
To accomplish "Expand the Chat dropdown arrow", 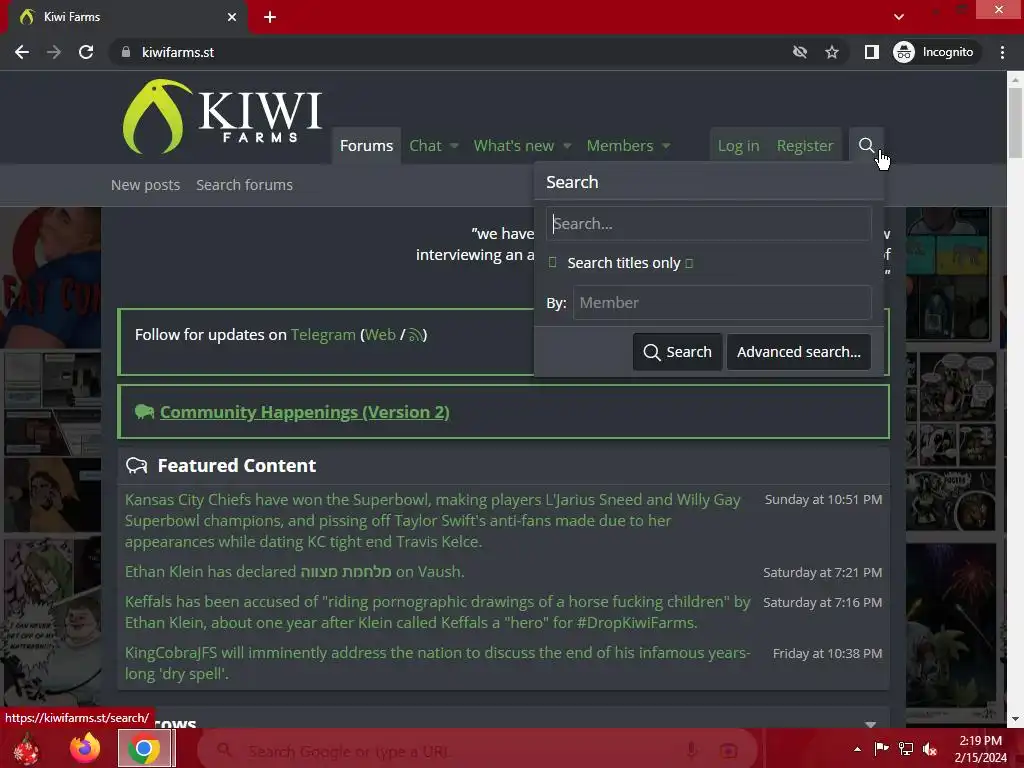I will coord(454,146).
